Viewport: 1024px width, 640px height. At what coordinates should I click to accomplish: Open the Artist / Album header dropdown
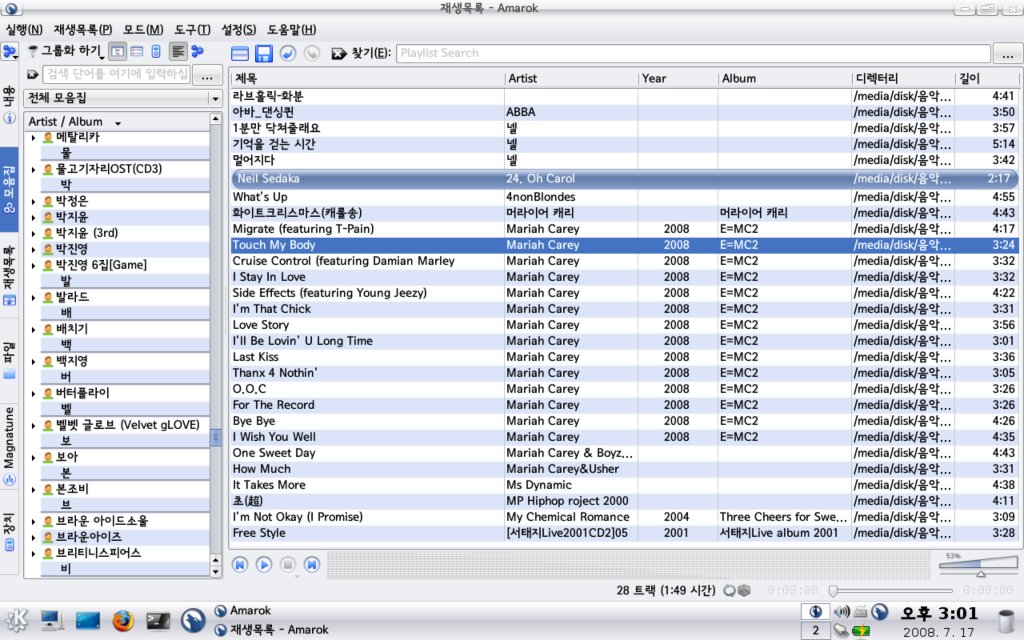point(118,123)
